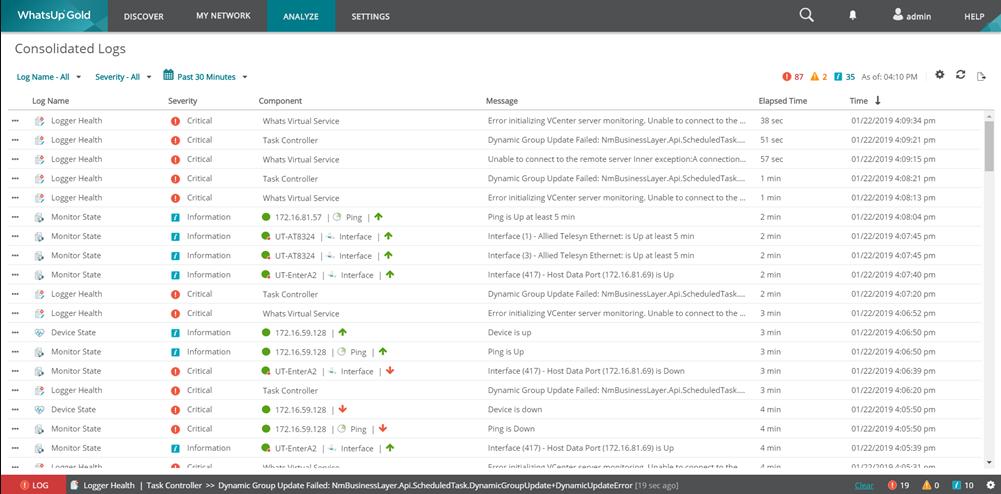Open the calendar icon for Past 30 Minutes
1001x494 pixels.
[169, 75]
